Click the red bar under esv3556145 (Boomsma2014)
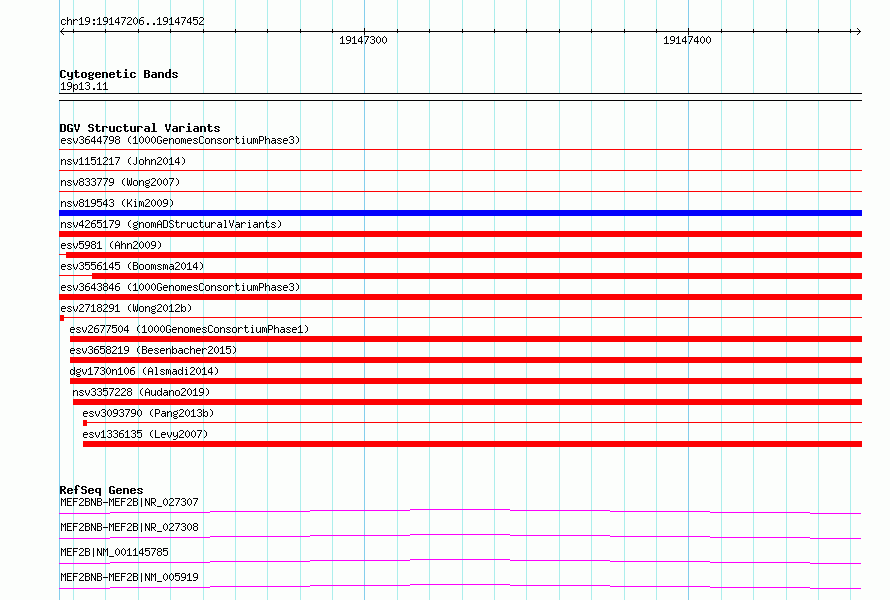 477,276
